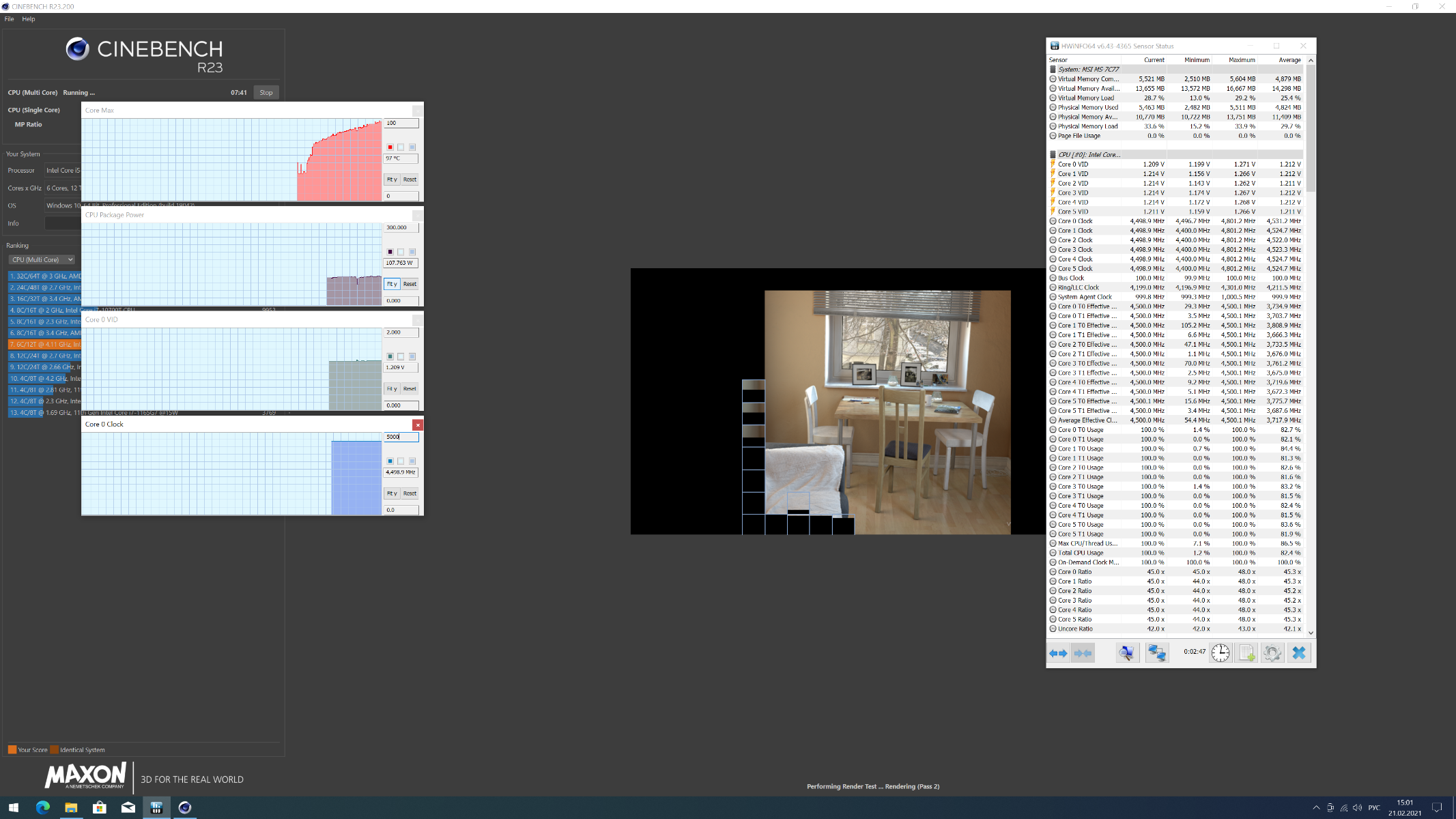The image size is (1456, 819).
Task: Open the Help menu in Cinebench
Action: click(x=28, y=19)
